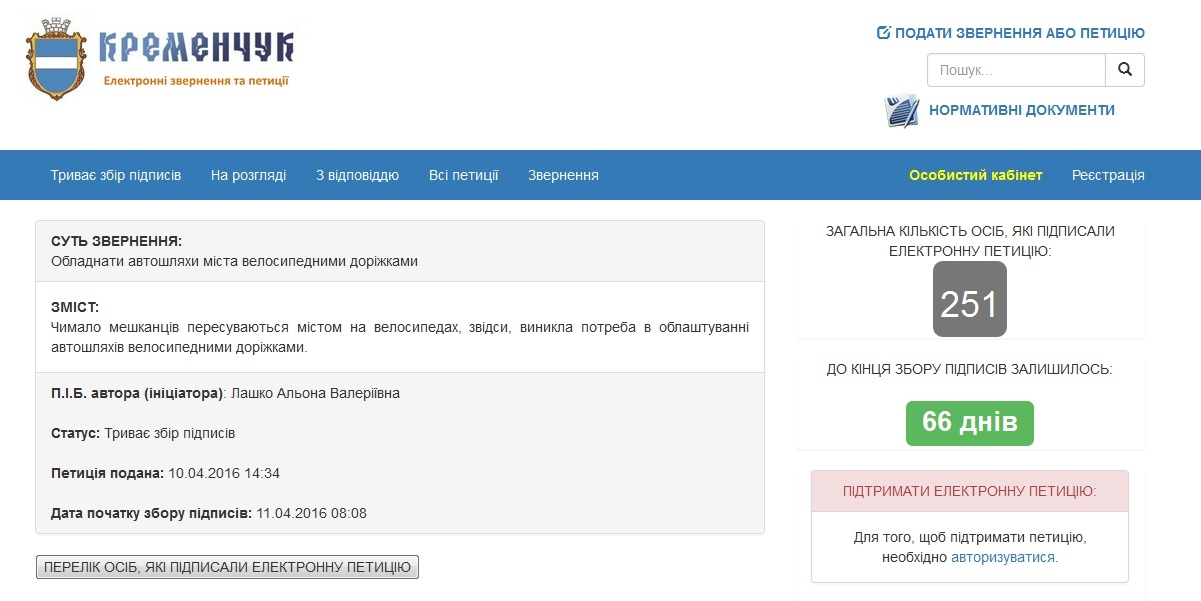Click the 251 signatures count badge
1201x601 pixels.
(969, 299)
